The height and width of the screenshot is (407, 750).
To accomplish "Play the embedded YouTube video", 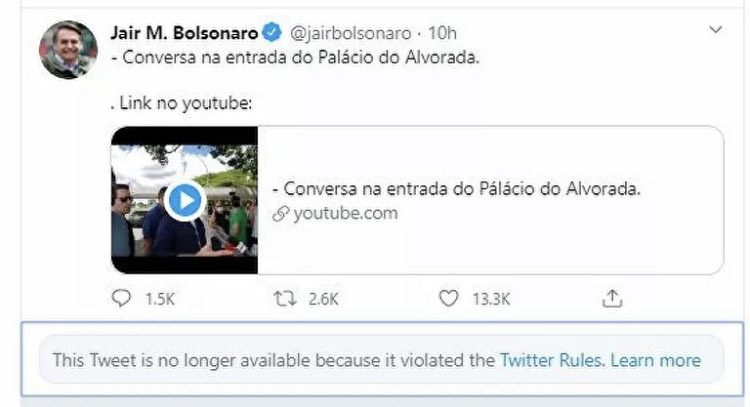I will 185,200.
